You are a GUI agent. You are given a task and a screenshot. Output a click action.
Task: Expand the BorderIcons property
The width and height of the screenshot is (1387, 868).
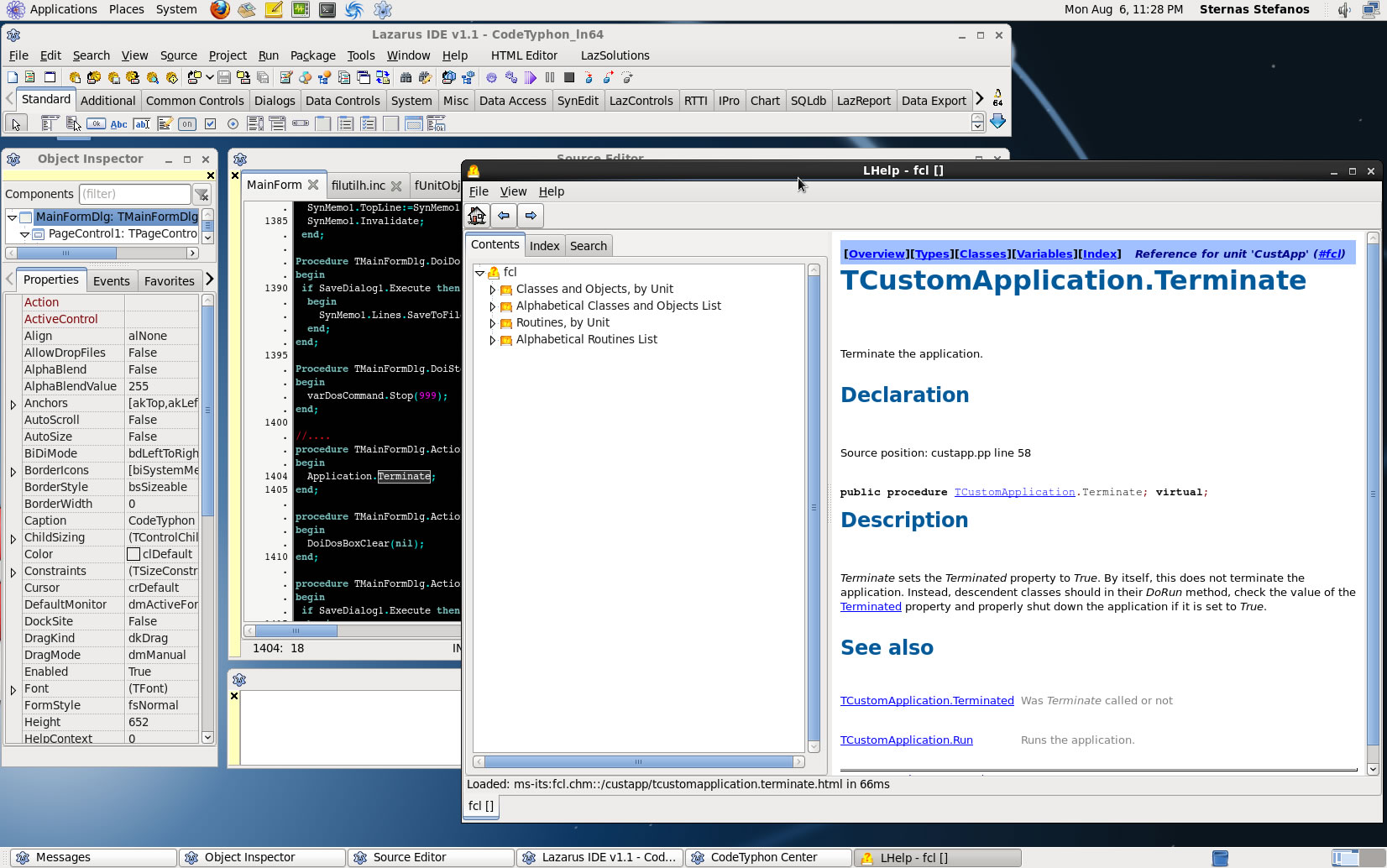(13, 471)
